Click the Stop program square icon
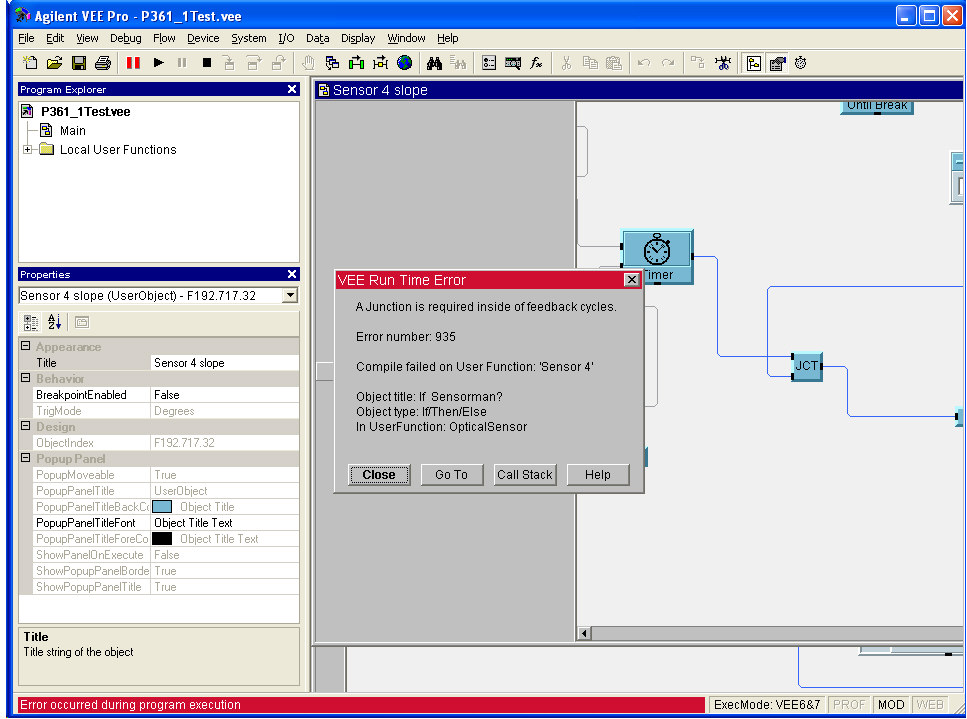 [x=207, y=63]
